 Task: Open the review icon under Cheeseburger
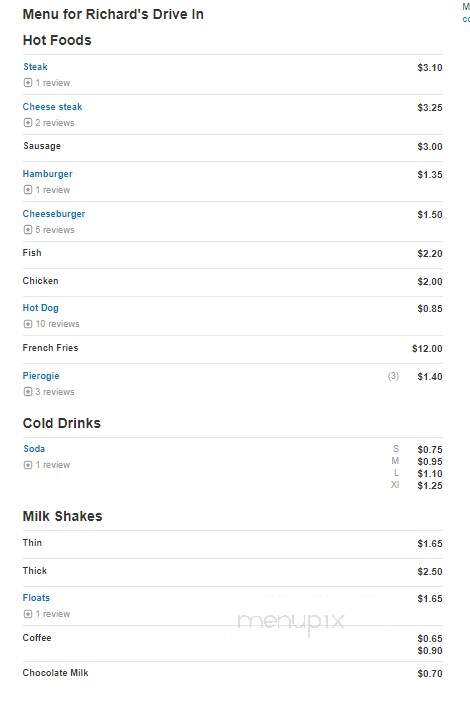pos(28,229)
